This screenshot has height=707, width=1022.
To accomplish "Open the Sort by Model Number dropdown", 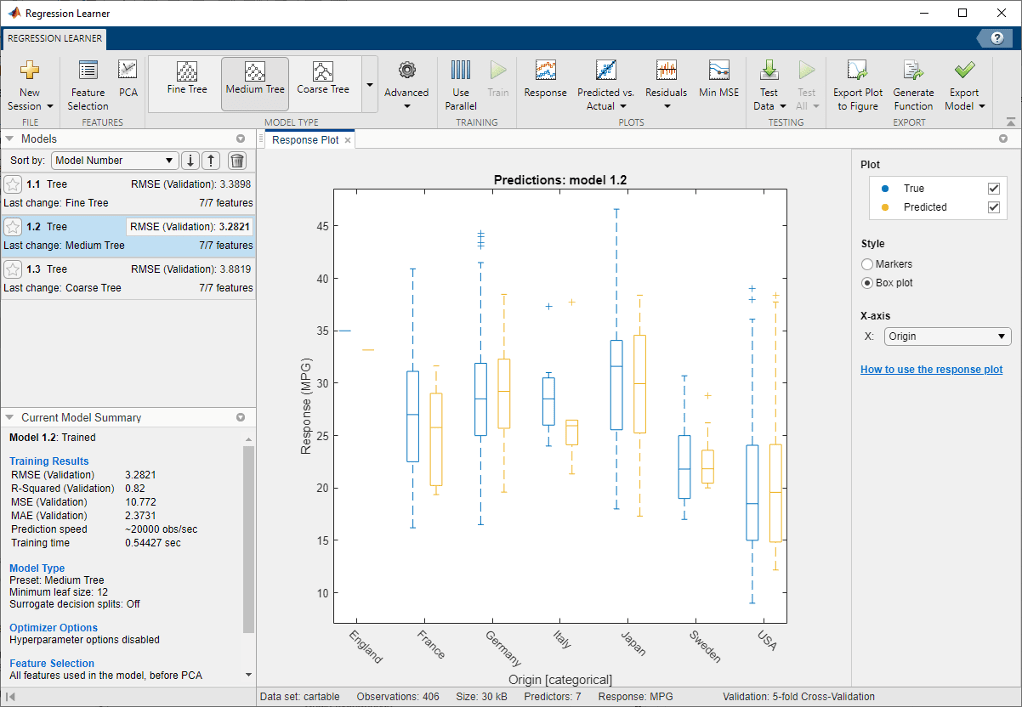I will pos(114,160).
